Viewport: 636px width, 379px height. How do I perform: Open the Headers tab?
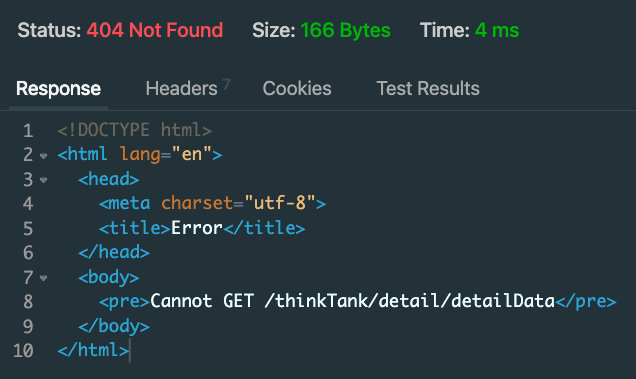point(181,88)
